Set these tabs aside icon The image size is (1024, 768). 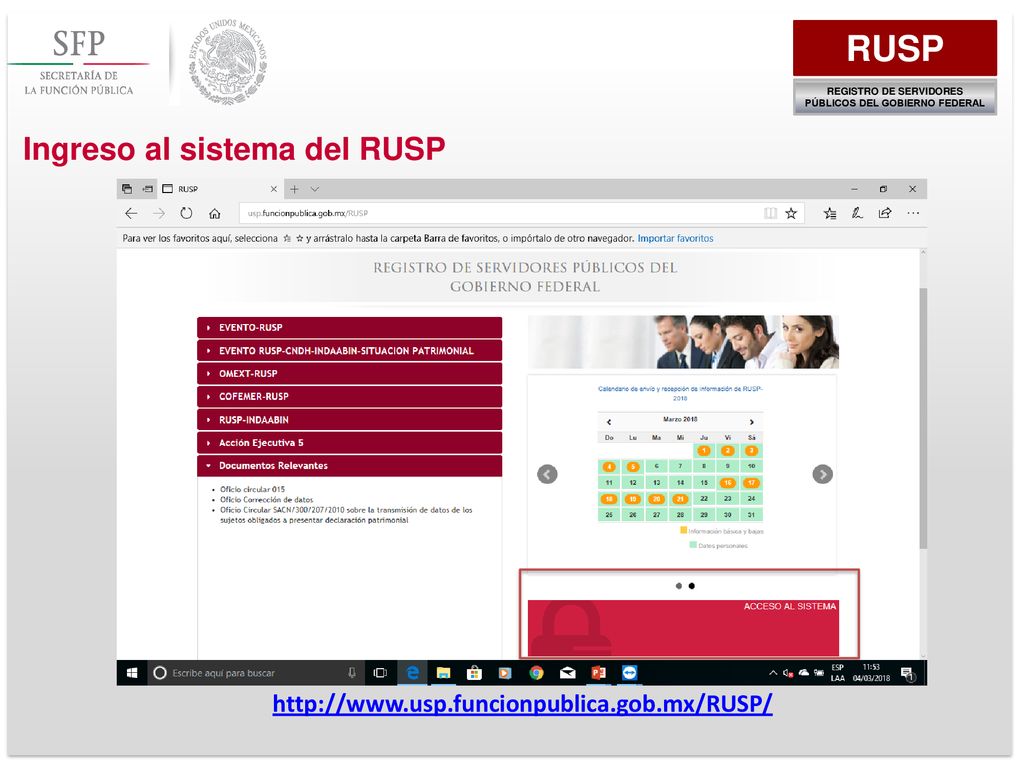(148, 189)
